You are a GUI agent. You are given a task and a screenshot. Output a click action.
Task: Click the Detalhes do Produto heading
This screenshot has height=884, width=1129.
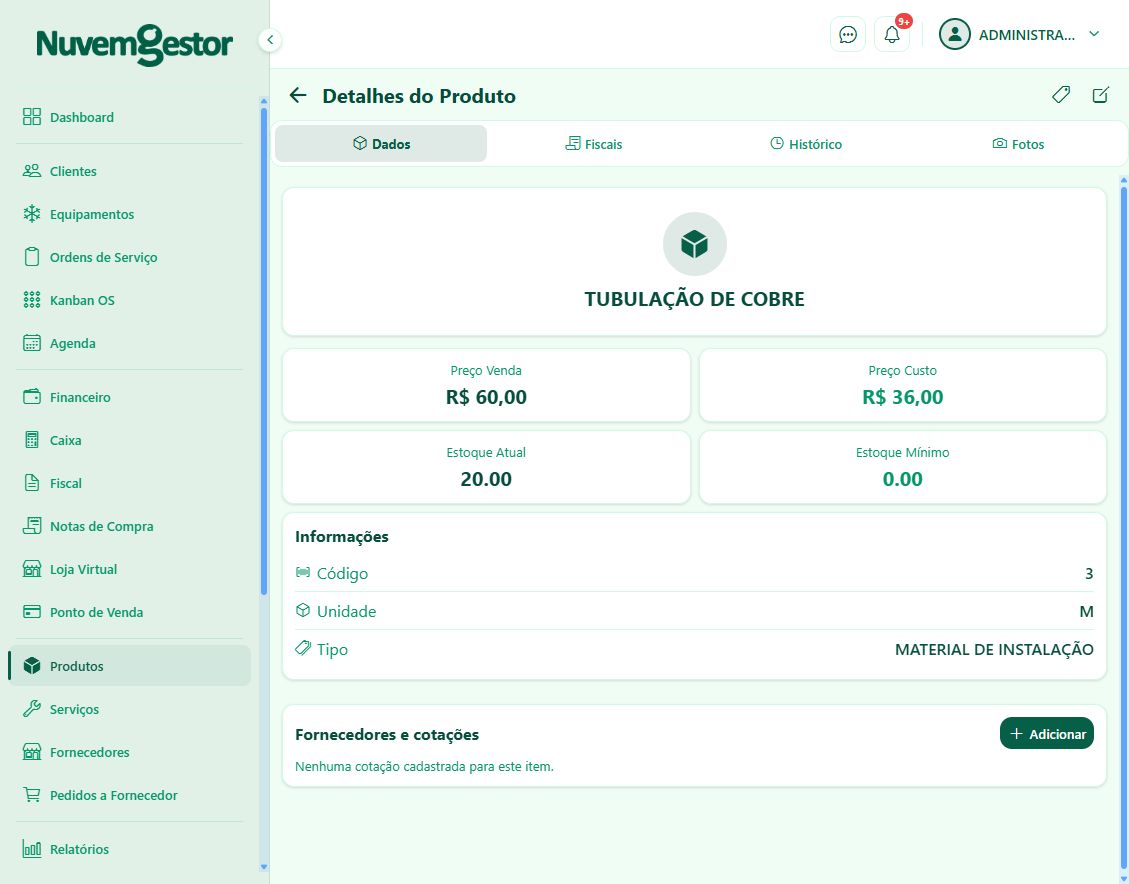pos(419,96)
